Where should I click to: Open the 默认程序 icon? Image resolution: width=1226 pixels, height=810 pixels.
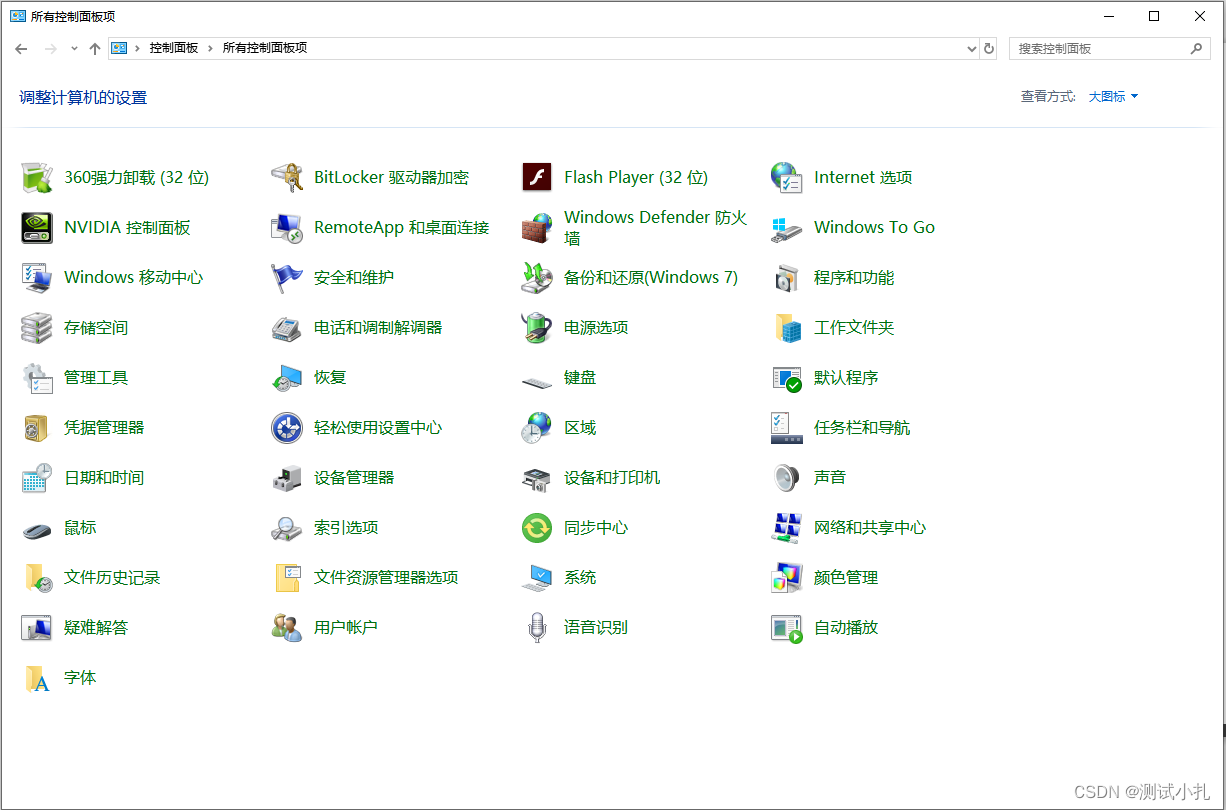click(787, 377)
